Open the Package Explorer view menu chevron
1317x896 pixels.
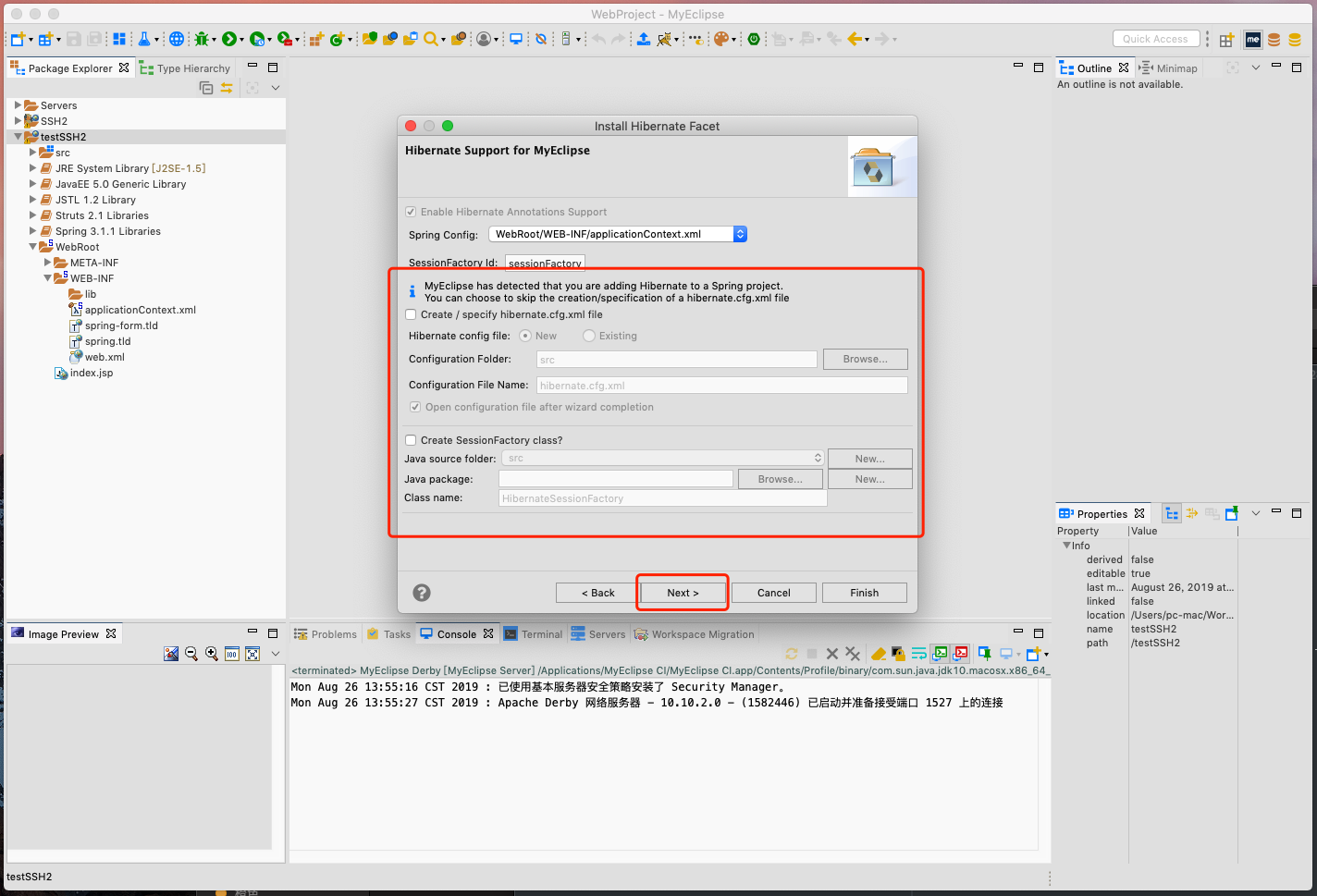click(276, 88)
